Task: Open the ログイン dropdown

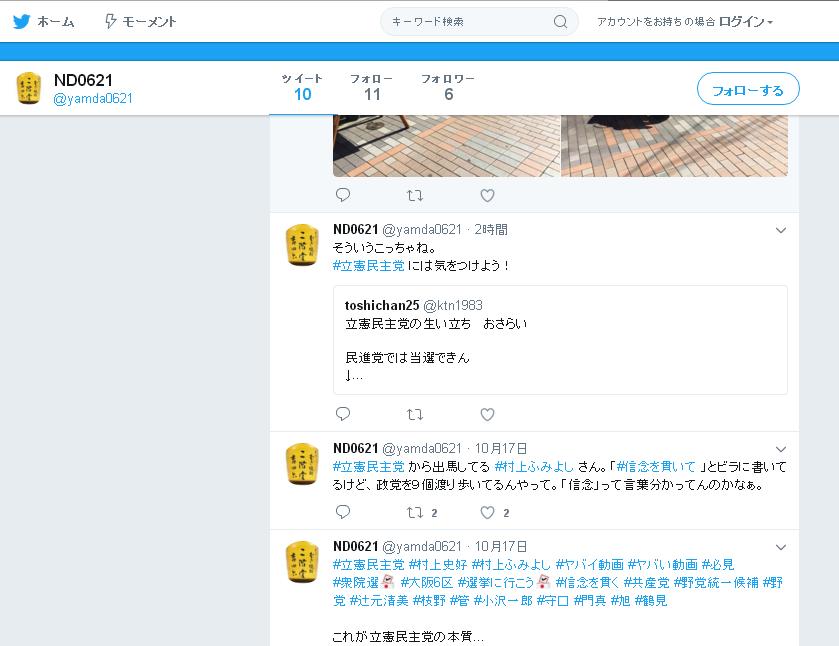Action: point(745,21)
